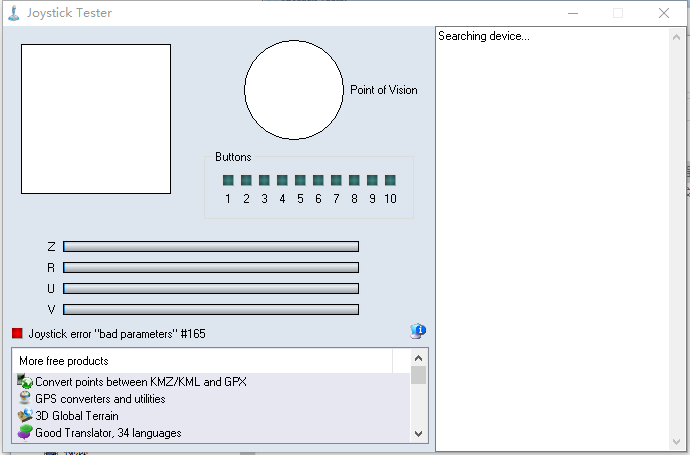Click the 3D Global Terrain product icon
Image resolution: width=690 pixels, height=455 pixels.
tap(25, 415)
